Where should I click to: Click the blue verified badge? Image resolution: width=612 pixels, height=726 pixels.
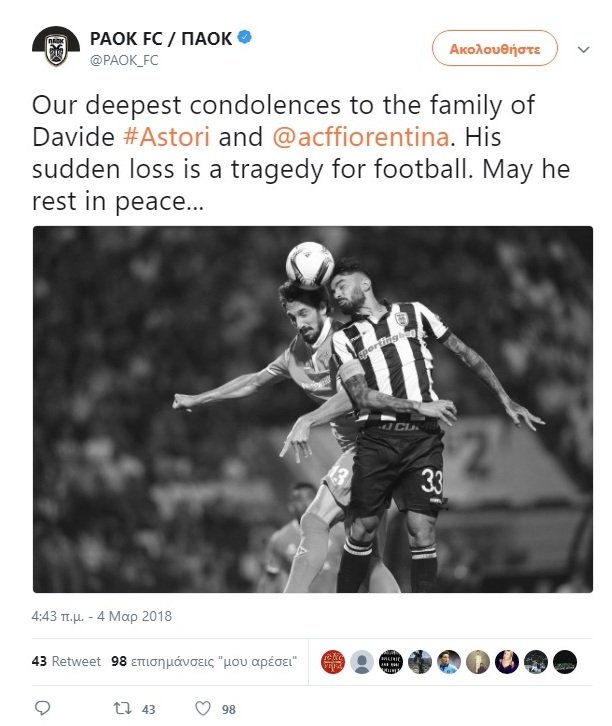(x=244, y=37)
